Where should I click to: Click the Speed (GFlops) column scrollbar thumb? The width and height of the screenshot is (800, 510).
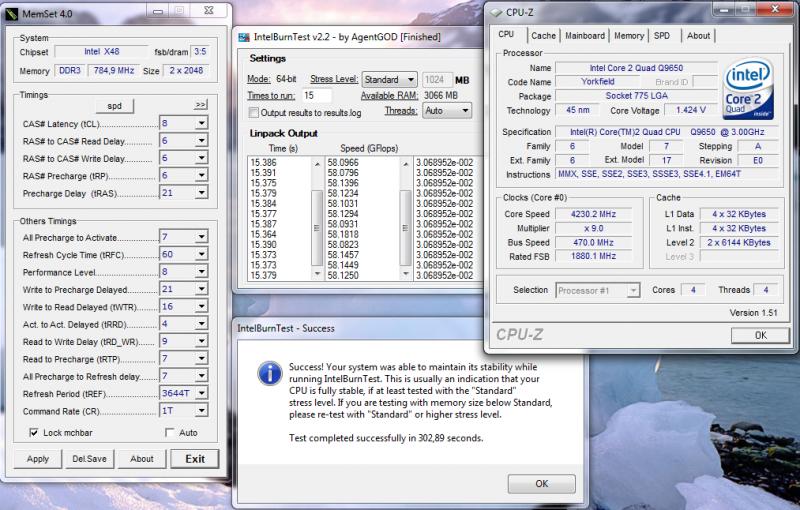coord(406,228)
